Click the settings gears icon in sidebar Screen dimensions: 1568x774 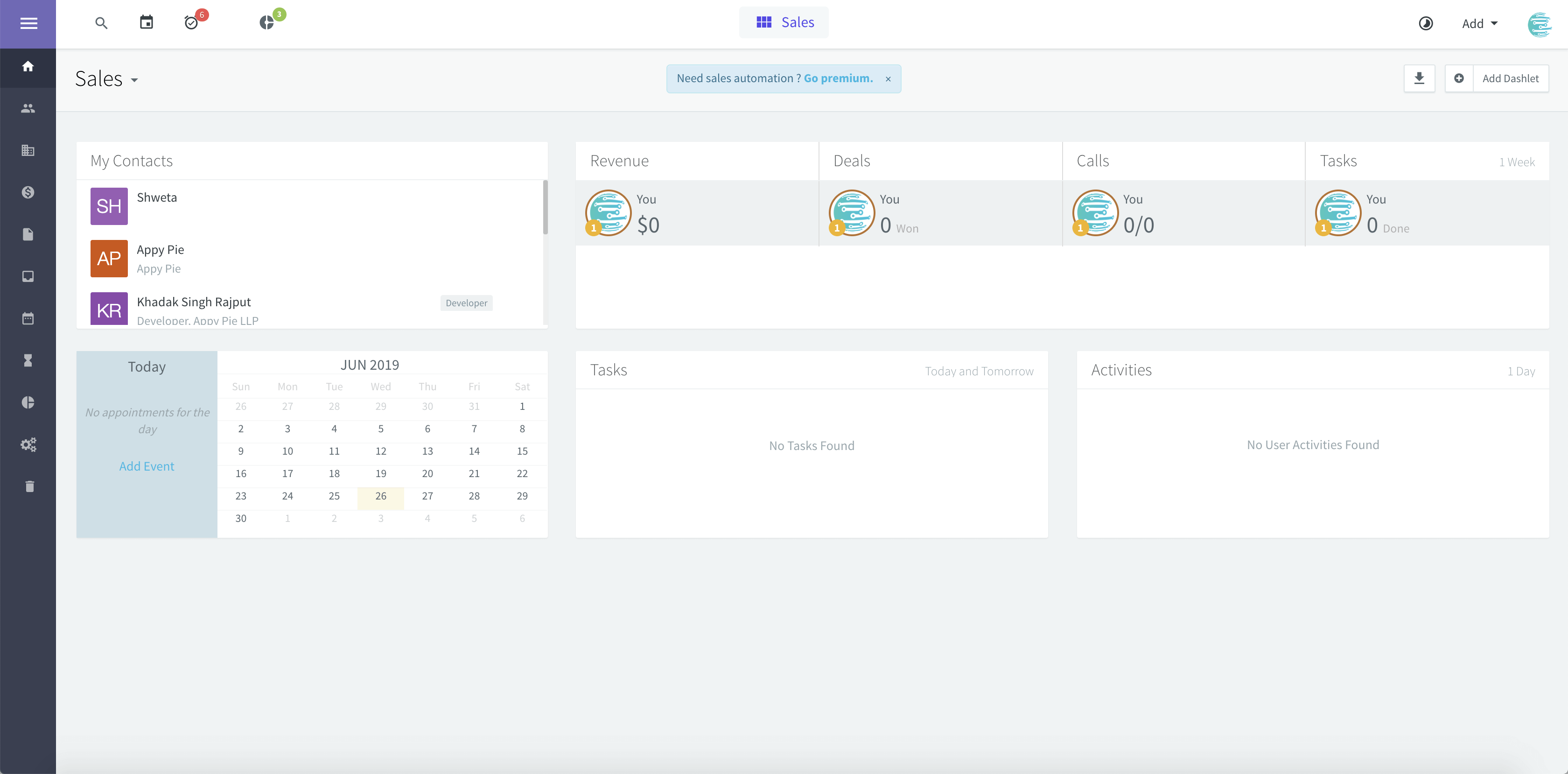[x=28, y=444]
